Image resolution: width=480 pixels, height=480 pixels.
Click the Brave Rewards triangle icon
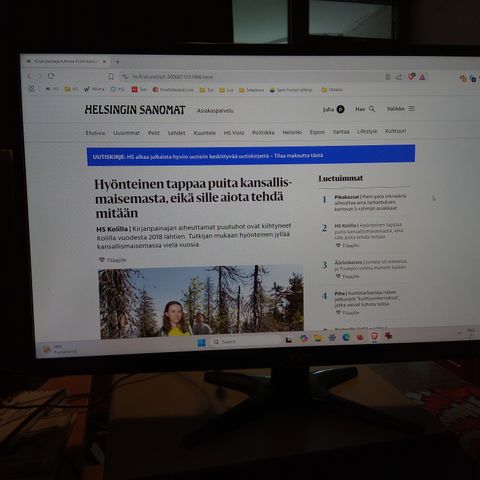(422, 77)
